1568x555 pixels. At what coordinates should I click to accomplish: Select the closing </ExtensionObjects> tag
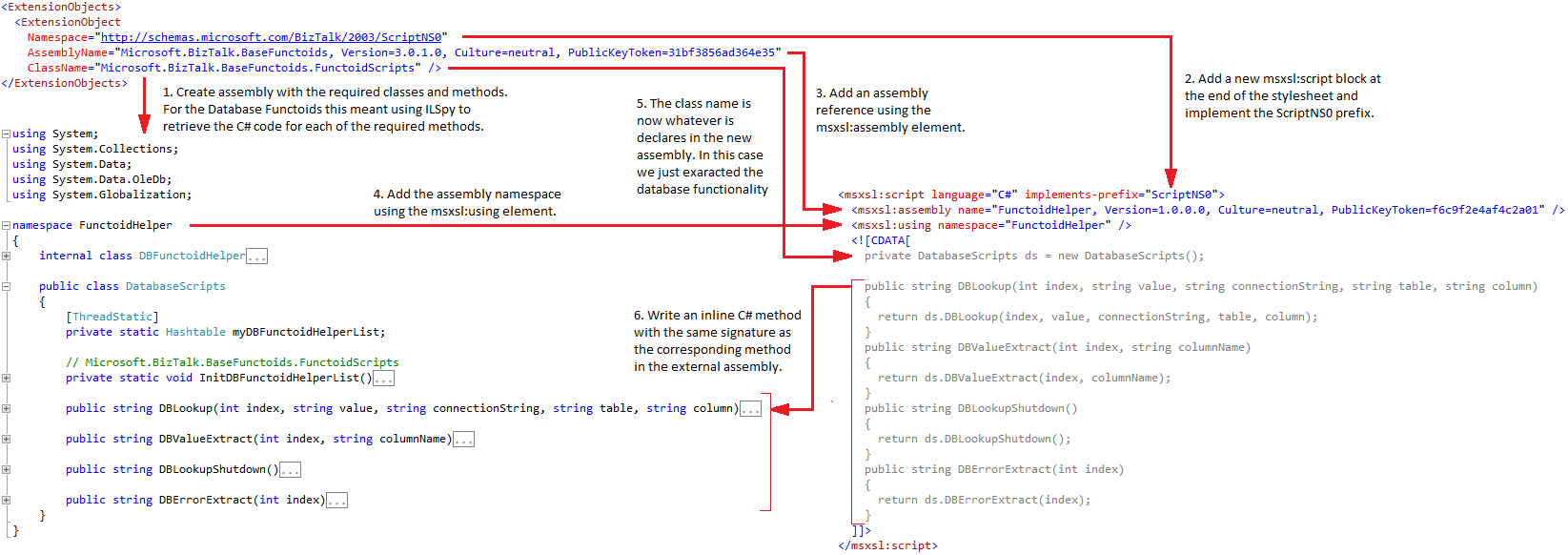(65, 83)
